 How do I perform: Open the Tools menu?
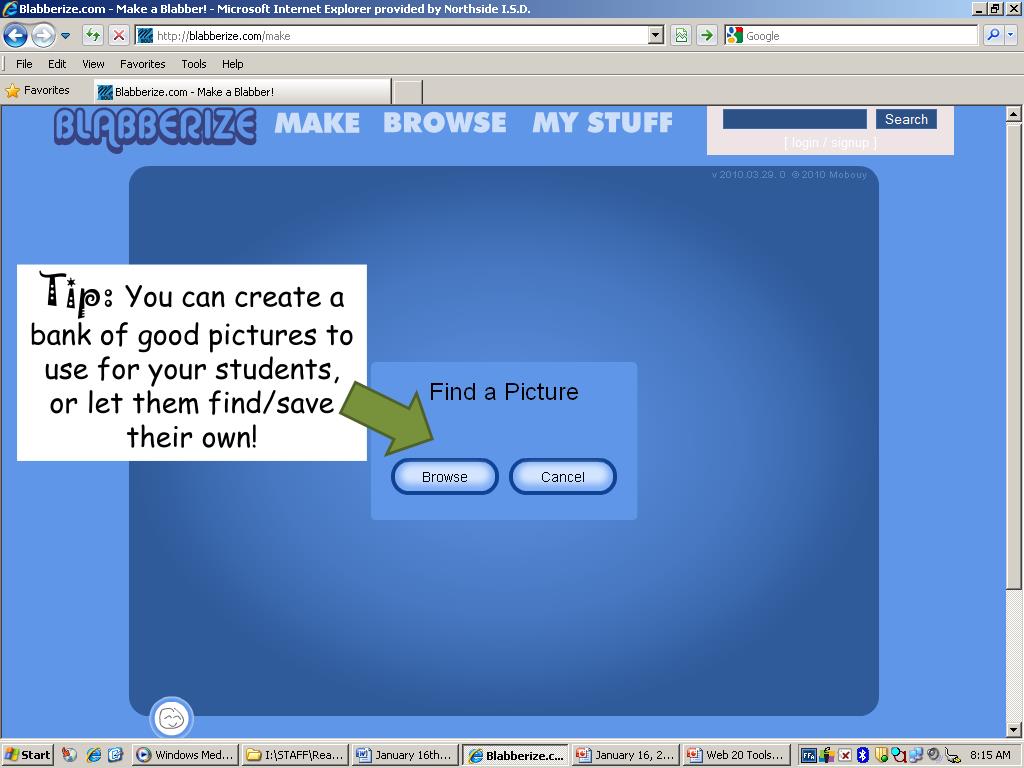coord(194,64)
